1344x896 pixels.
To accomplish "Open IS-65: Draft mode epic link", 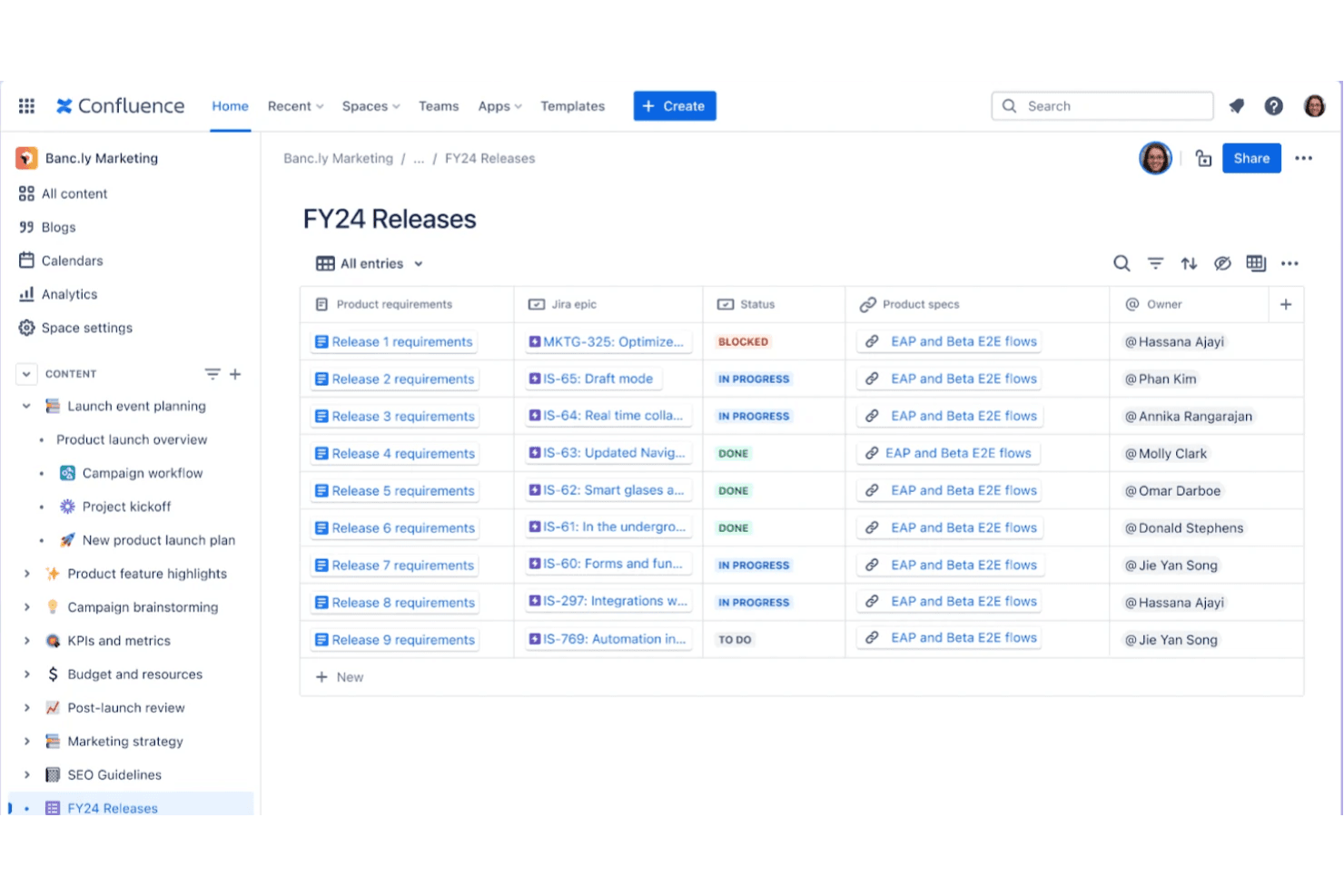I will pos(592,379).
